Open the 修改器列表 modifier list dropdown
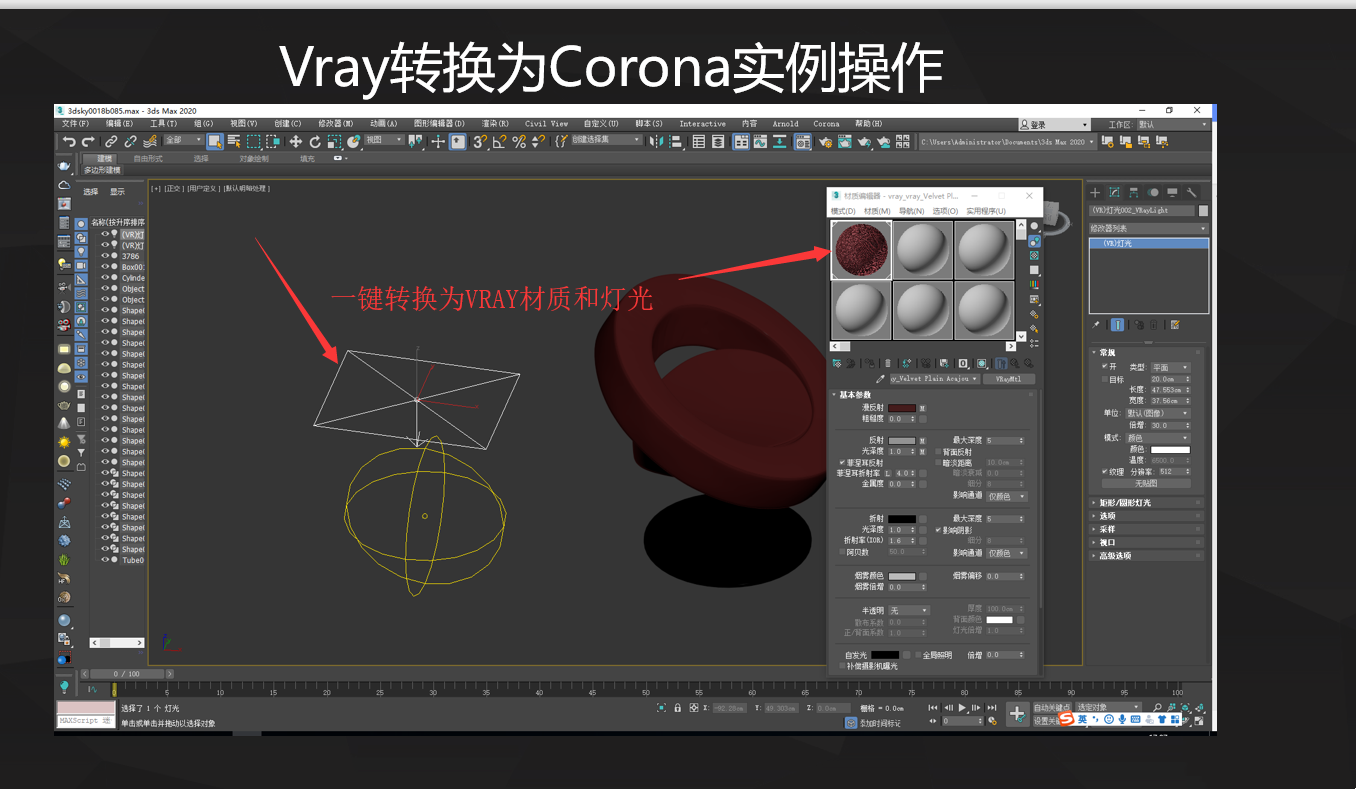1356x789 pixels. (1149, 229)
